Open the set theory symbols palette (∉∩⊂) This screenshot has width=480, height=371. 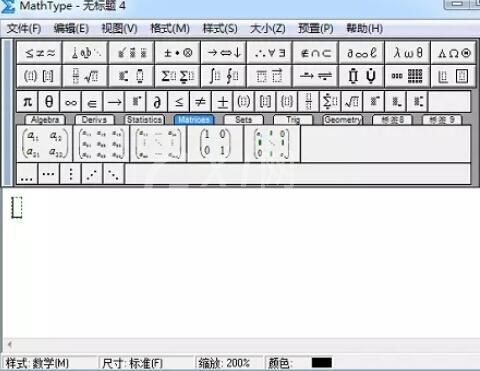pyautogui.click(x=316, y=53)
